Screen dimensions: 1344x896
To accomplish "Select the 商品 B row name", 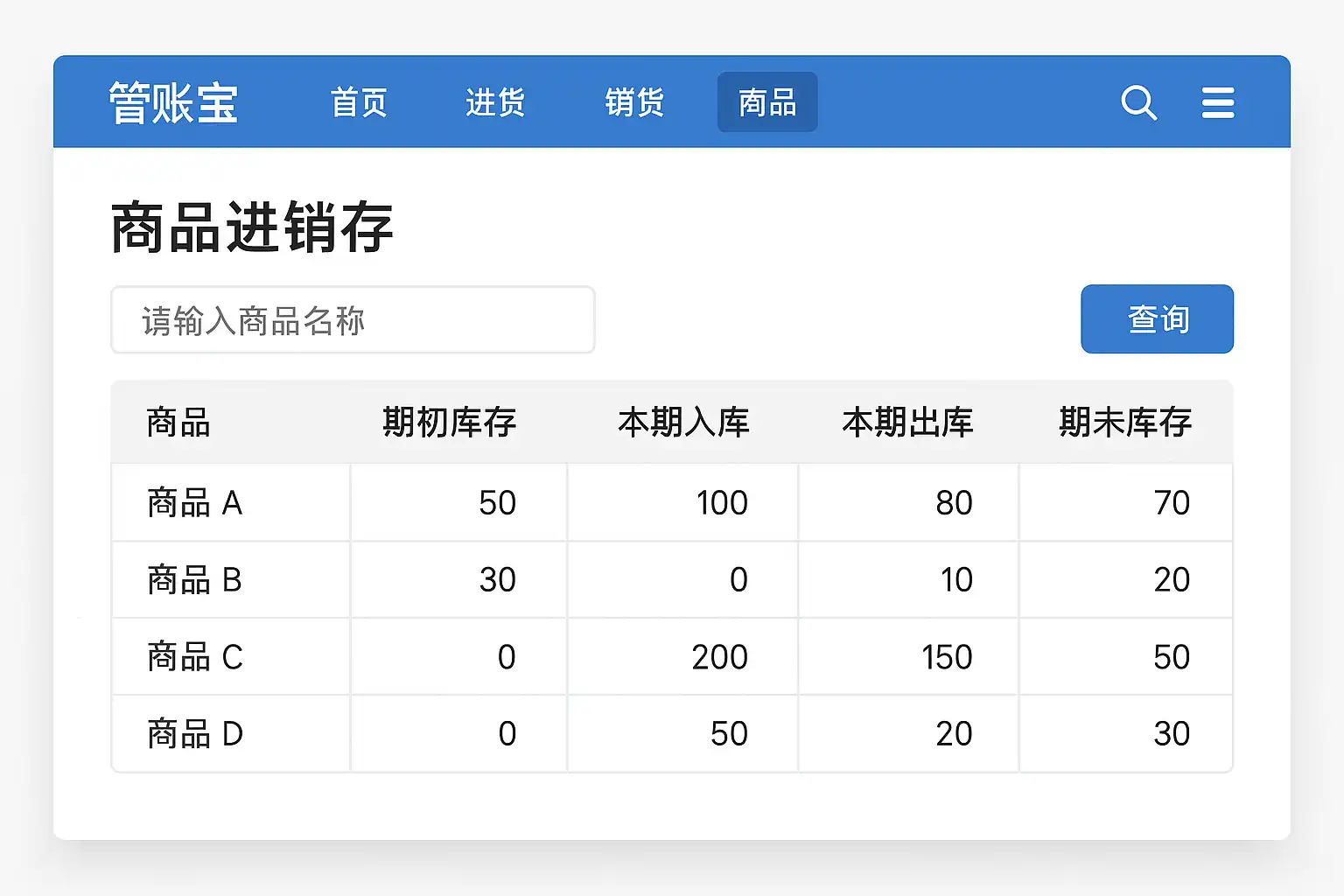I will point(194,580).
